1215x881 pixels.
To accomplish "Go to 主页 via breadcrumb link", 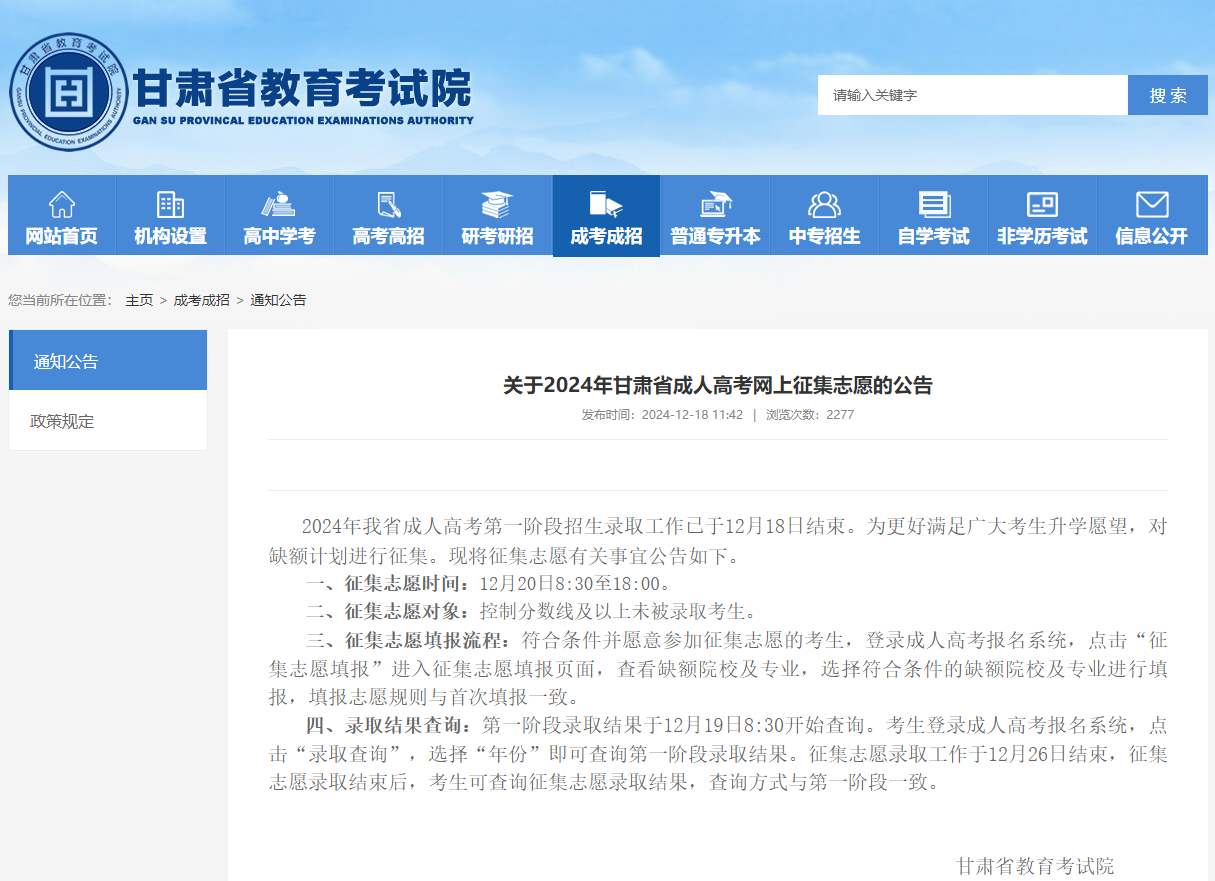I will [139, 300].
